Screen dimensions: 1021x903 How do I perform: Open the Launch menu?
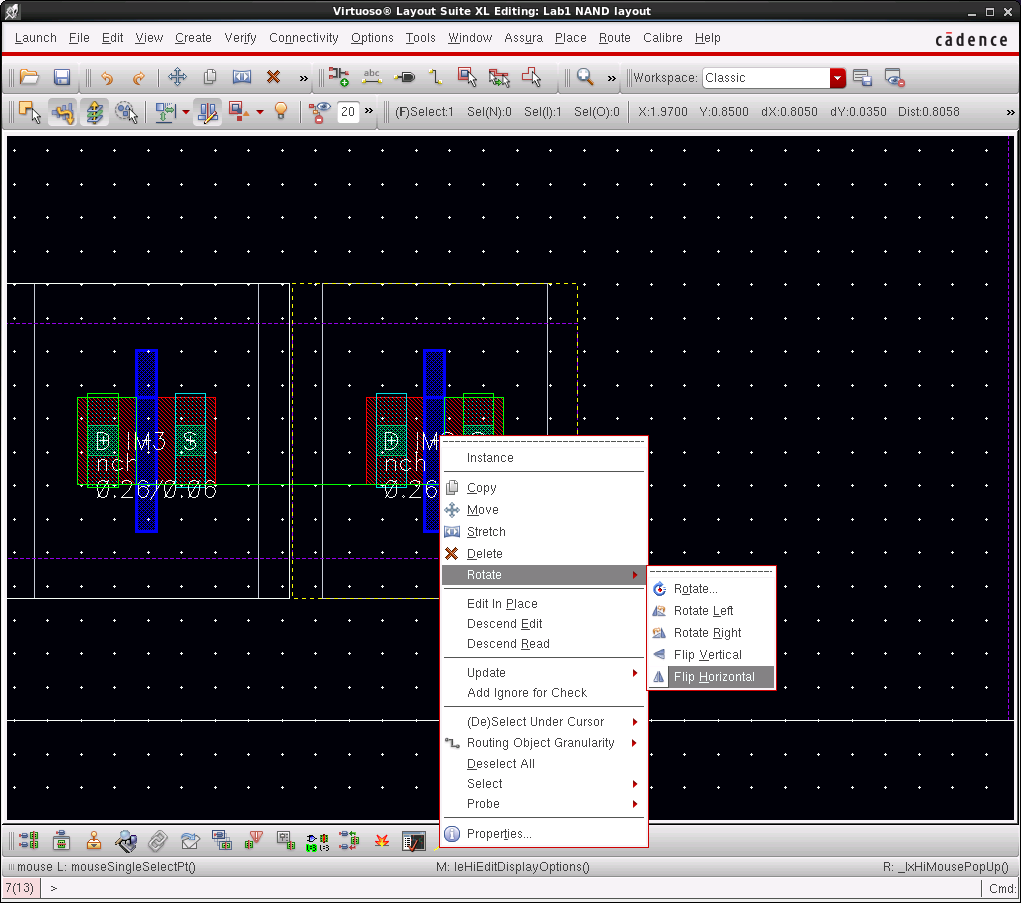click(36, 38)
